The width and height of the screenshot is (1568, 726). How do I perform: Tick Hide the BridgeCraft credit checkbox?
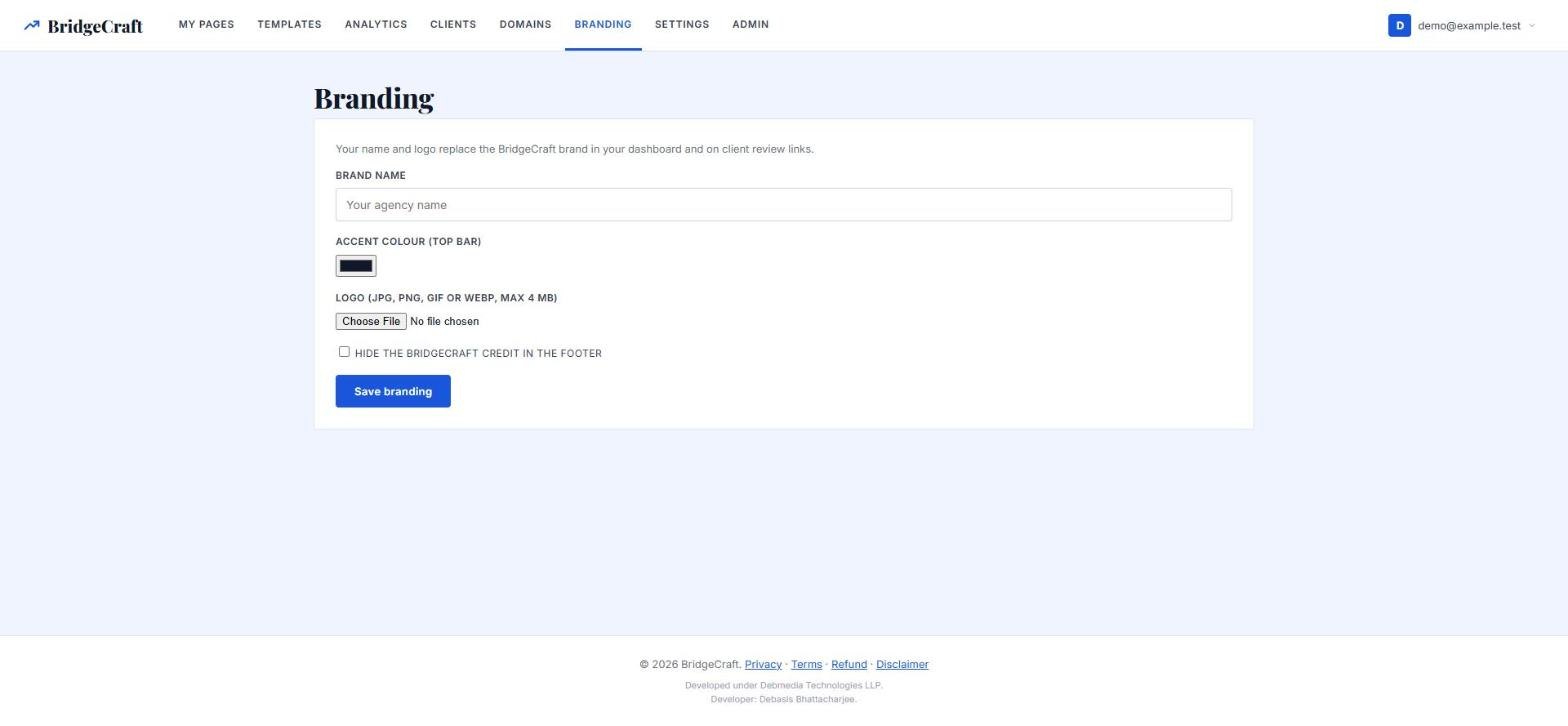pyautogui.click(x=344, y=352)
